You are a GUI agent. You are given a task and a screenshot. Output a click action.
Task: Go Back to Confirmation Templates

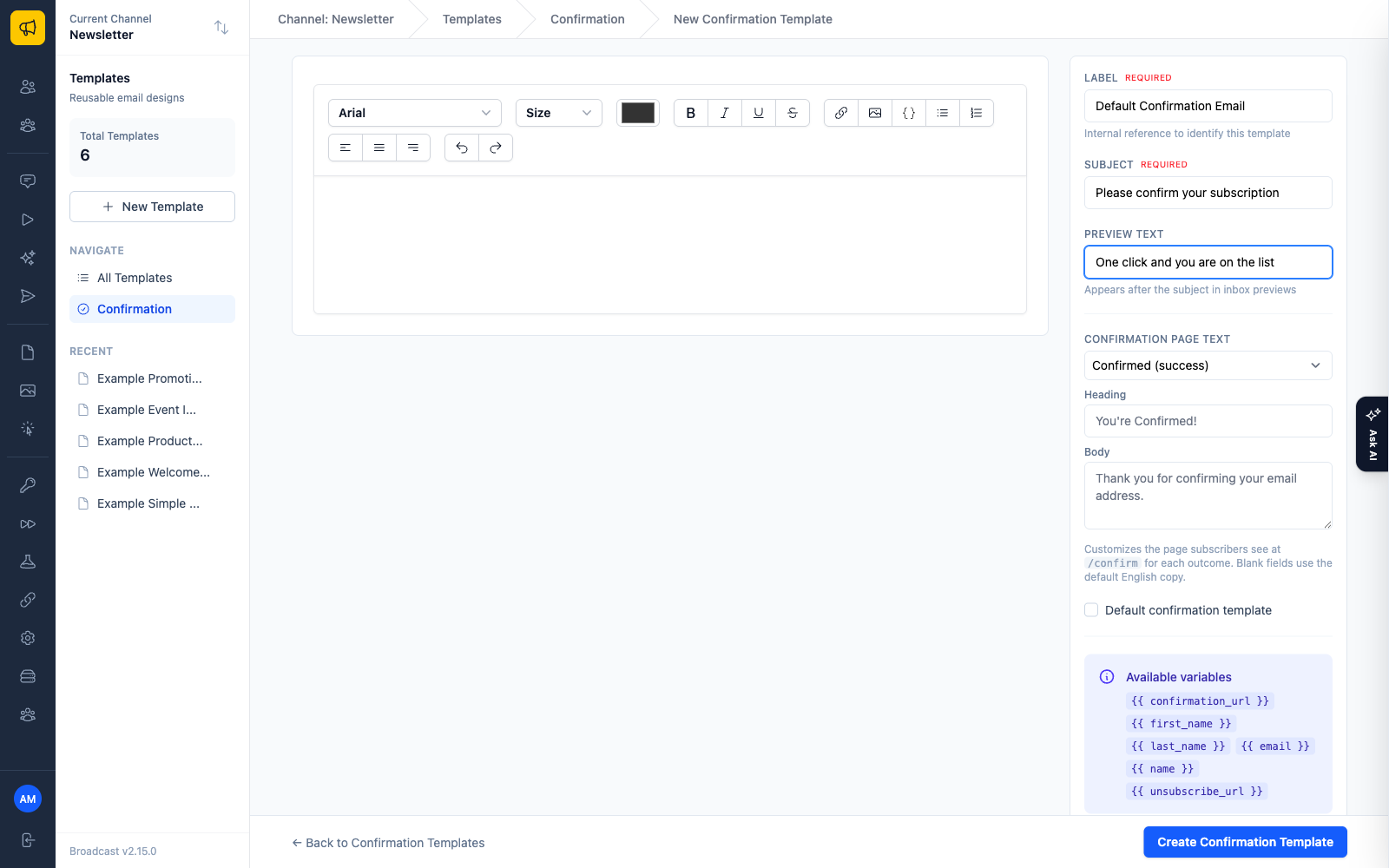pos(388,843)
